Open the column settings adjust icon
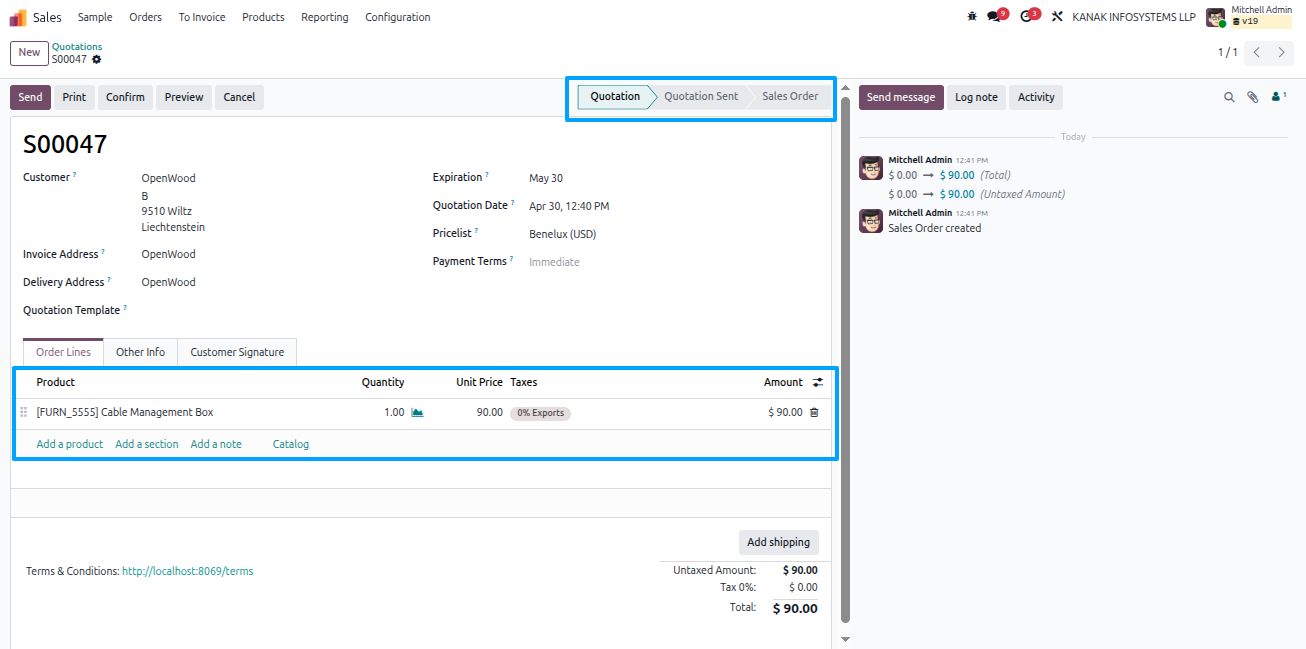The image size is (1306, 649). click(818, 382)
